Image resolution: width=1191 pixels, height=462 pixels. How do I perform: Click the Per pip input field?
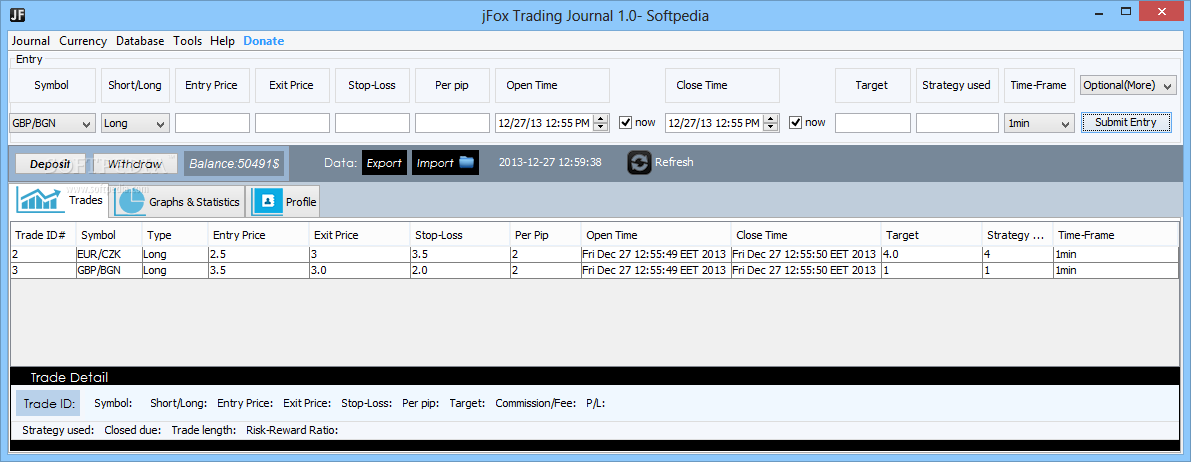453,123
